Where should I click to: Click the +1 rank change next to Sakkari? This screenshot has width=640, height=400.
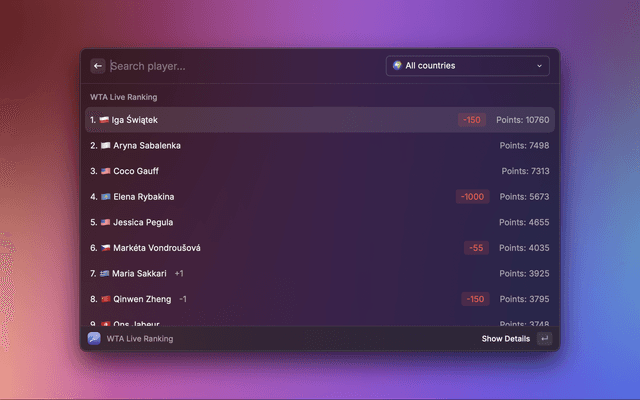coord(179,273)
